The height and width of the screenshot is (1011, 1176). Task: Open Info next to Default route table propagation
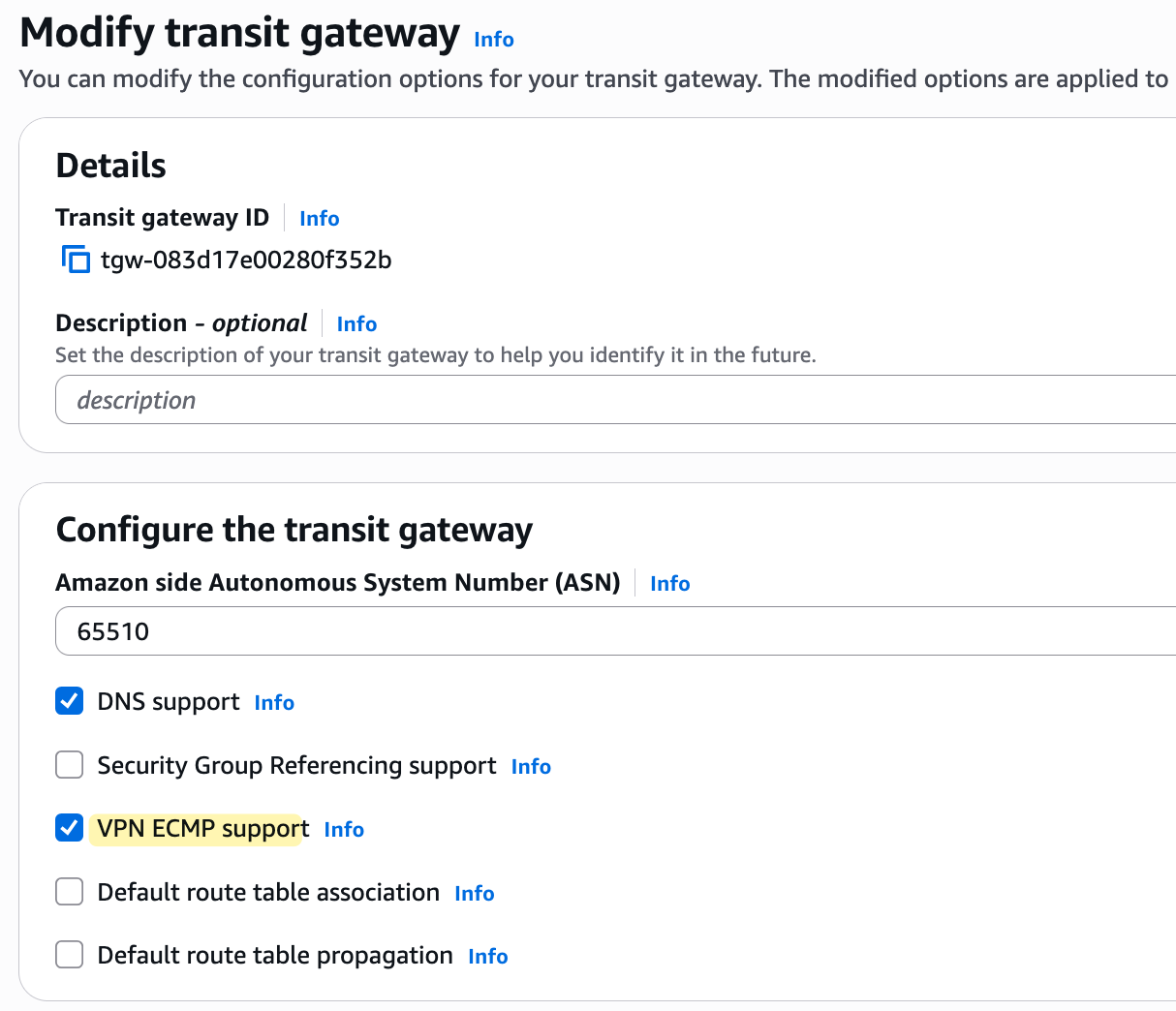487,956
